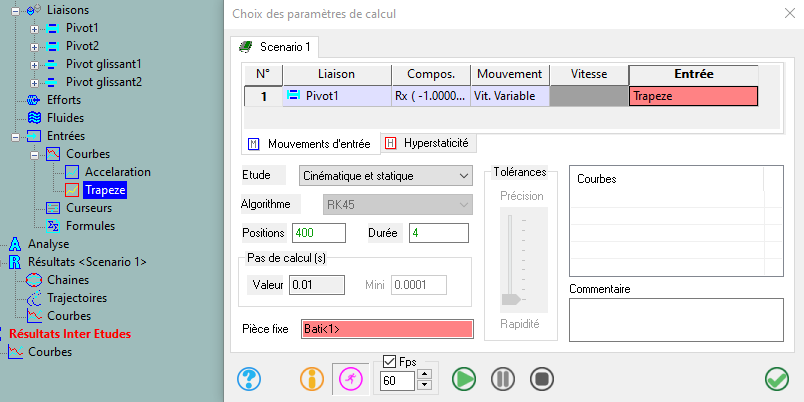This screenshot has height=402, width=804.
Task: Select the Scenario 1 tab
Action: tap(275, 47)
